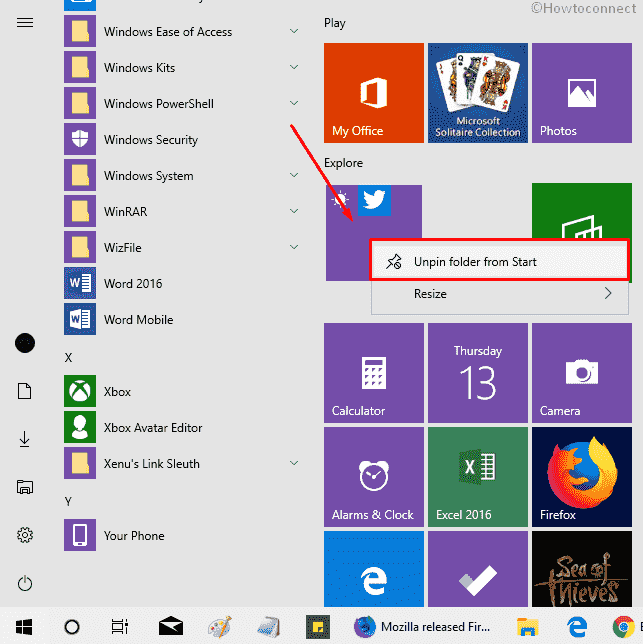The image size is (643, 644).
Task: Open Windows Security from the app list
Action: (x=183, y=140)
